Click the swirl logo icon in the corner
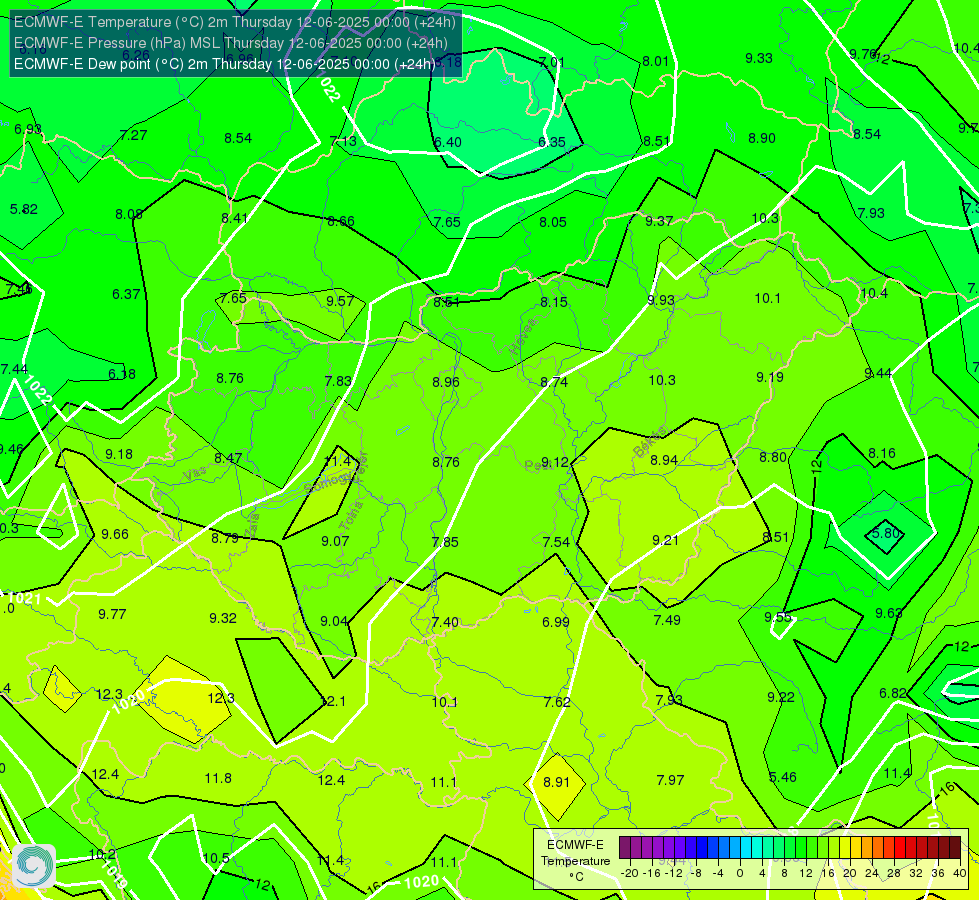Image resolution: width=979 pixels, height=900 pixels. [x=34, y=866]
